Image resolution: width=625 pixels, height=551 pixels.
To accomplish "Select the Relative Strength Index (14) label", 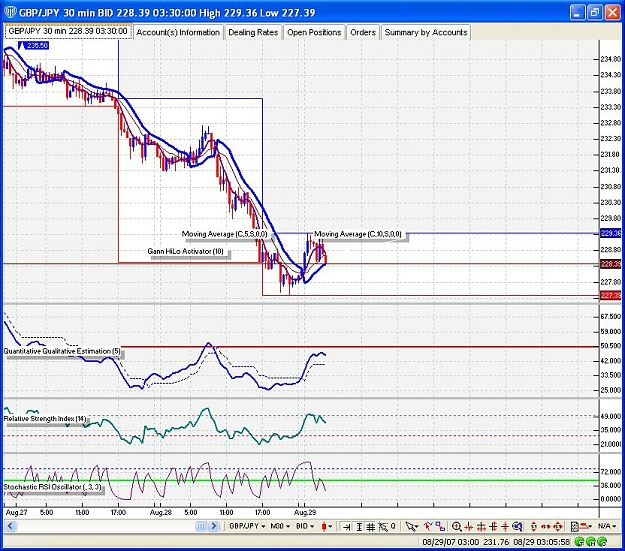I will (x=45, y=419).
